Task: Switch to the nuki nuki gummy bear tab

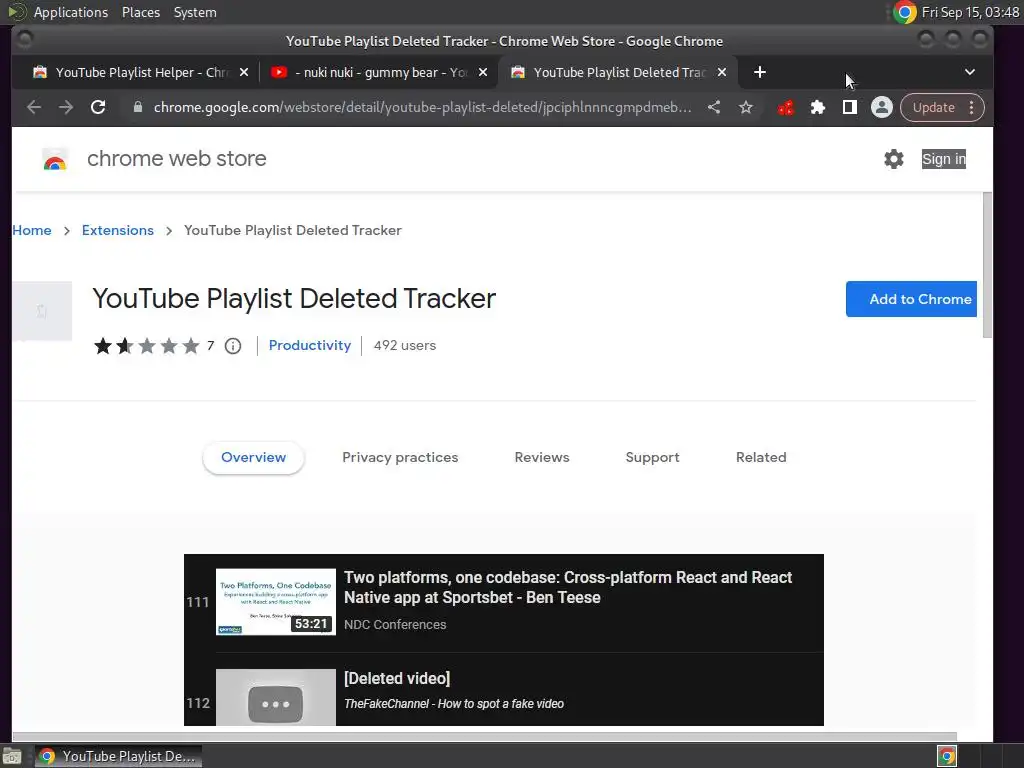Action: click(x=379, y=72)
